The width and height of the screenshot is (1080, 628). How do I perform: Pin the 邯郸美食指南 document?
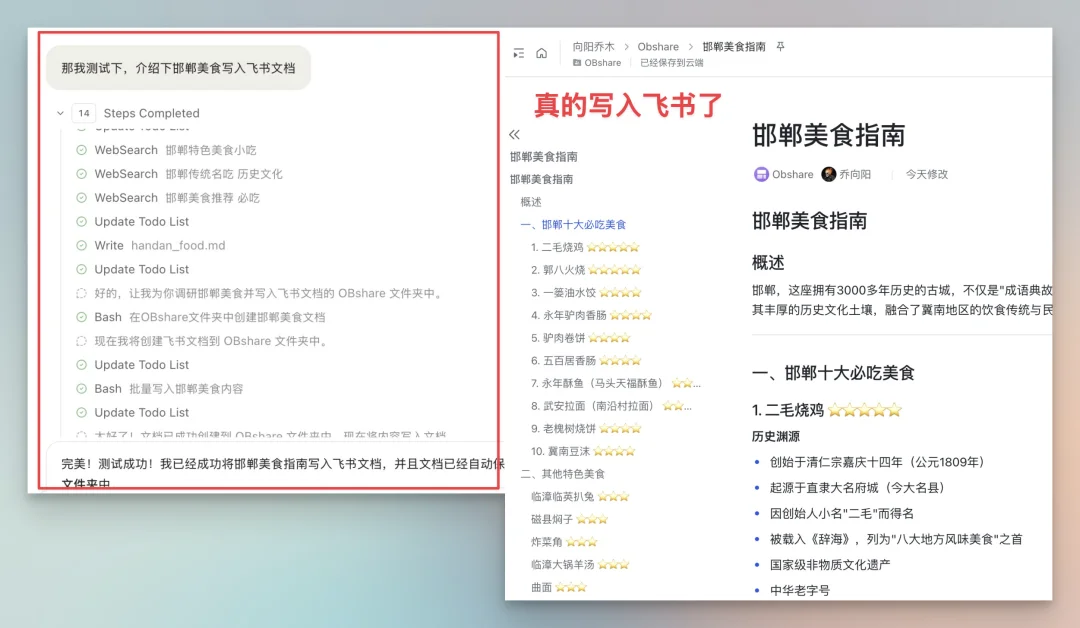click(781, 47)
